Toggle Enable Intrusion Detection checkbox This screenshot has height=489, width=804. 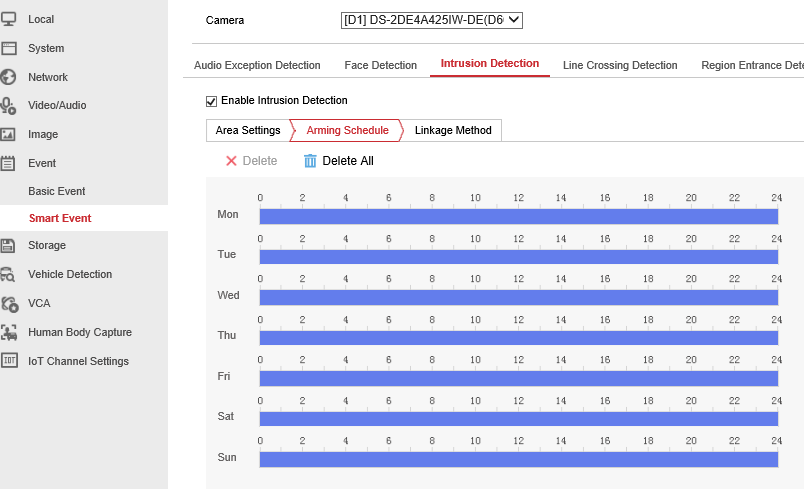(211, 101)
